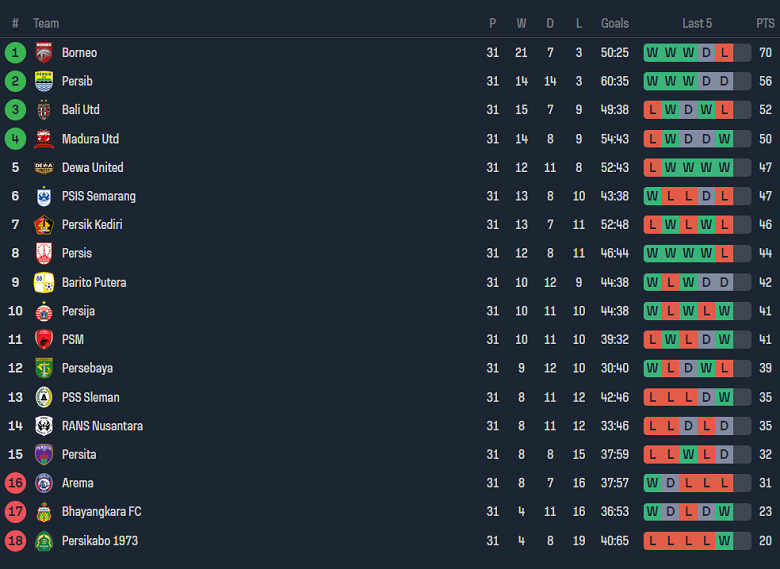Click the red rank 18 position badge
This screenshot has height=569, width=780.
pos(15,541)
